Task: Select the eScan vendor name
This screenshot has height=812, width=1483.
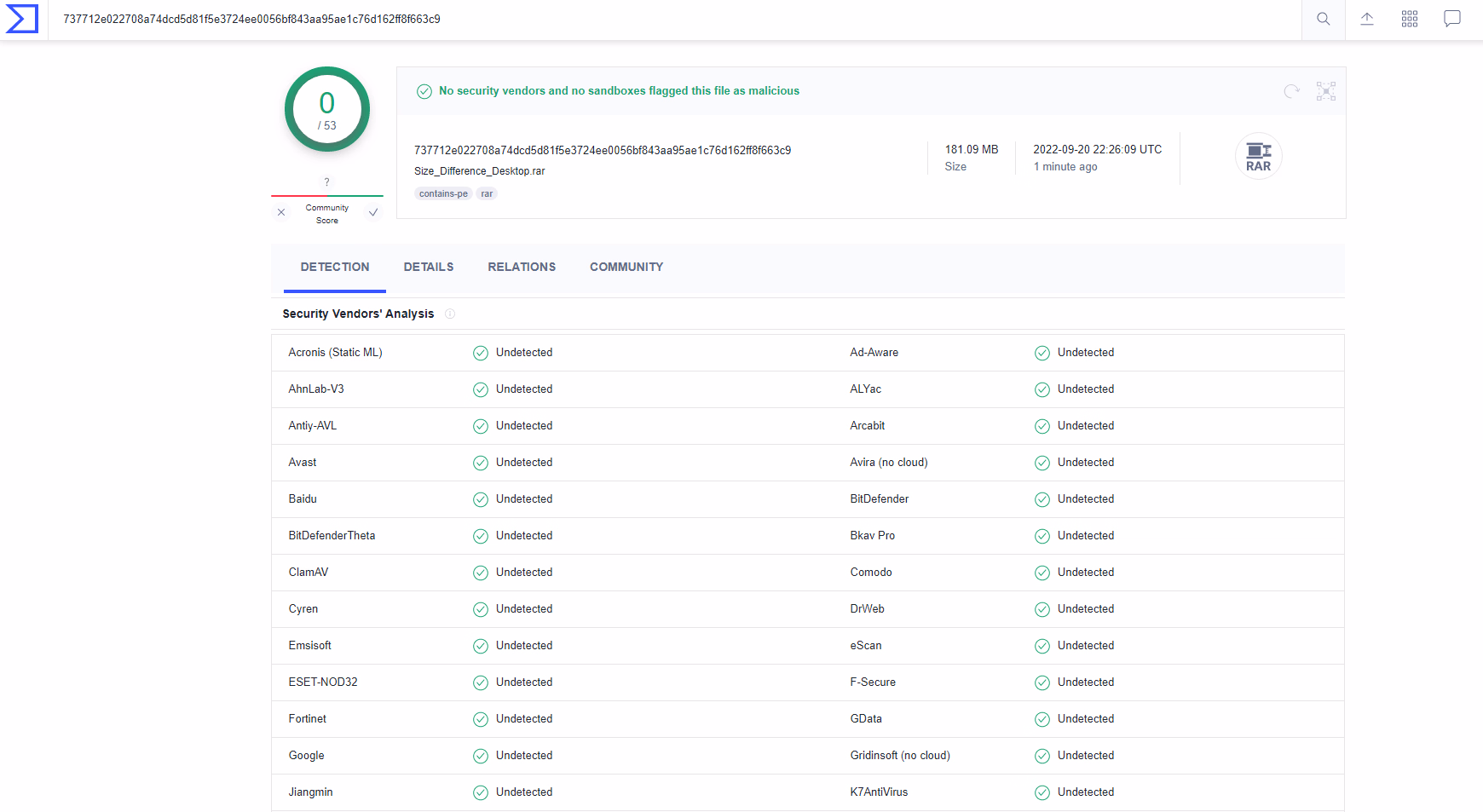Action: pos(866,646)
